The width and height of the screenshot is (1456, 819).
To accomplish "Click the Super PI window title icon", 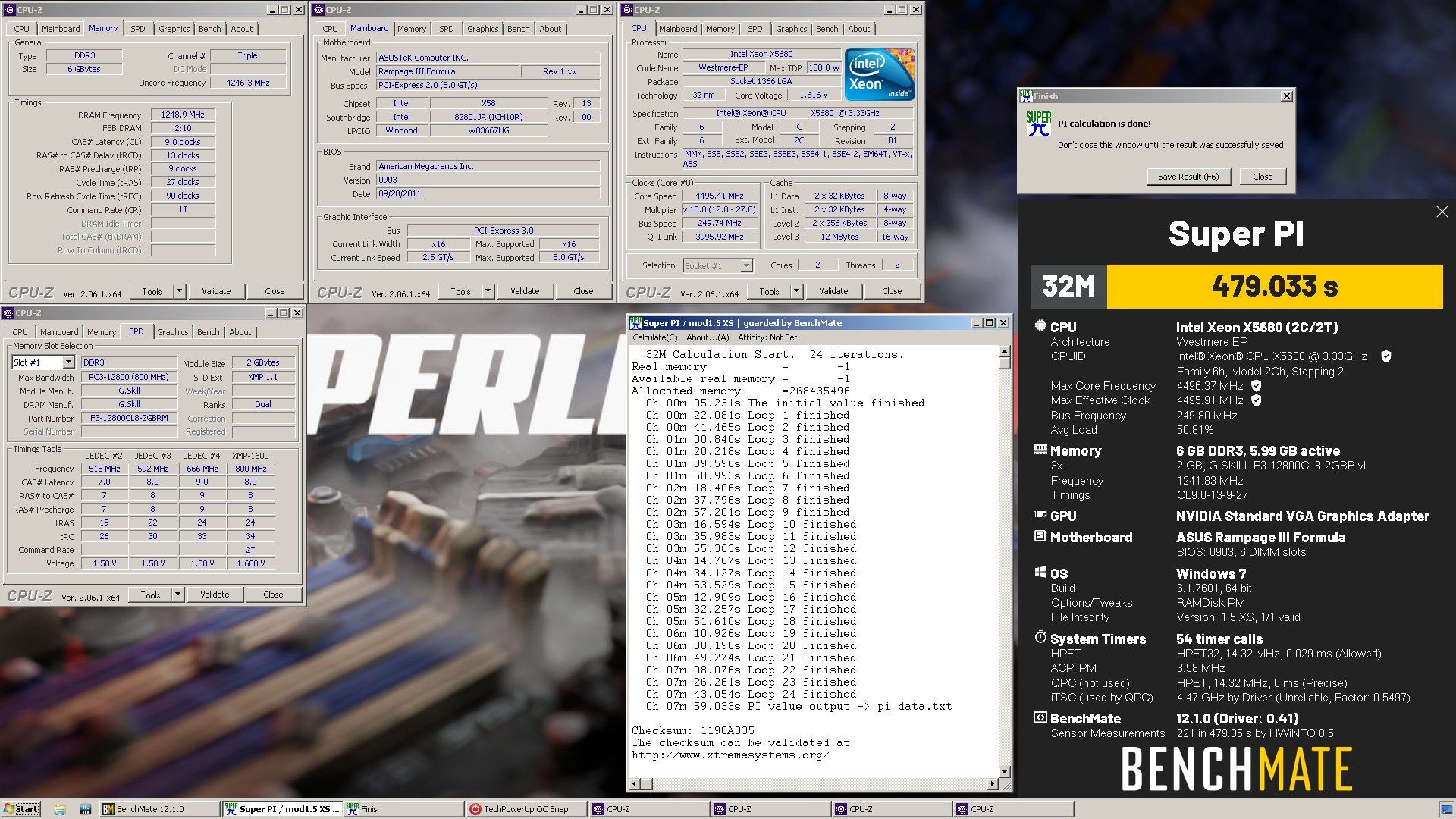I will [635, 323].
